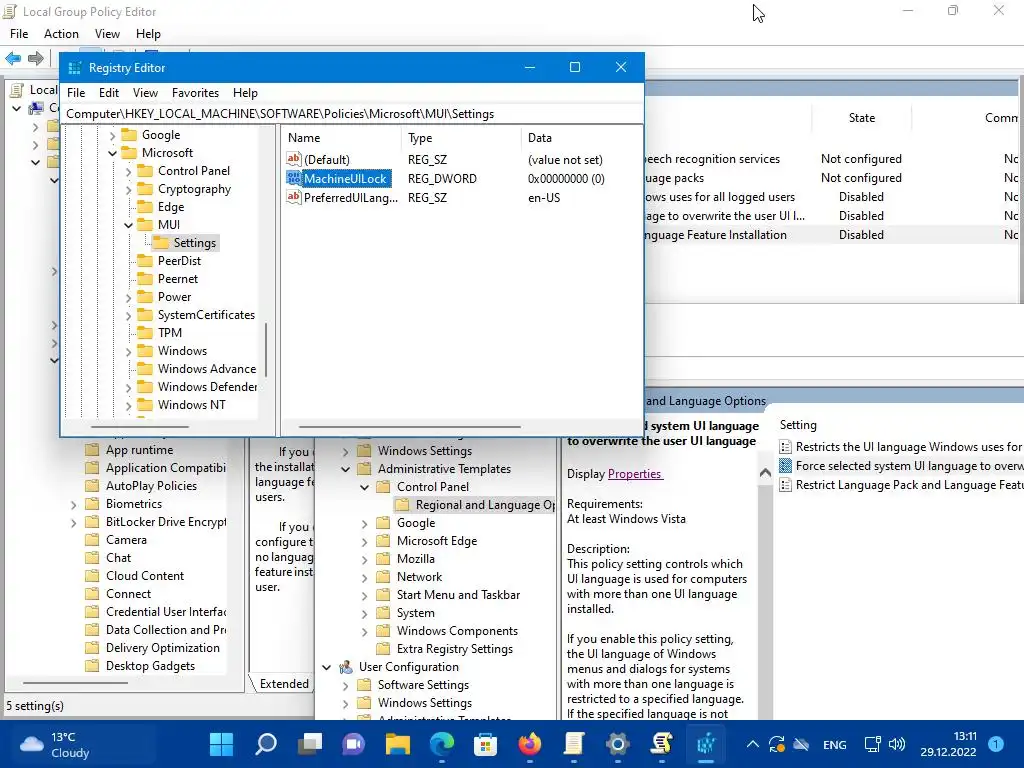
Task: Open the Registry Editor Edit menu
Action: pos(108,93)
